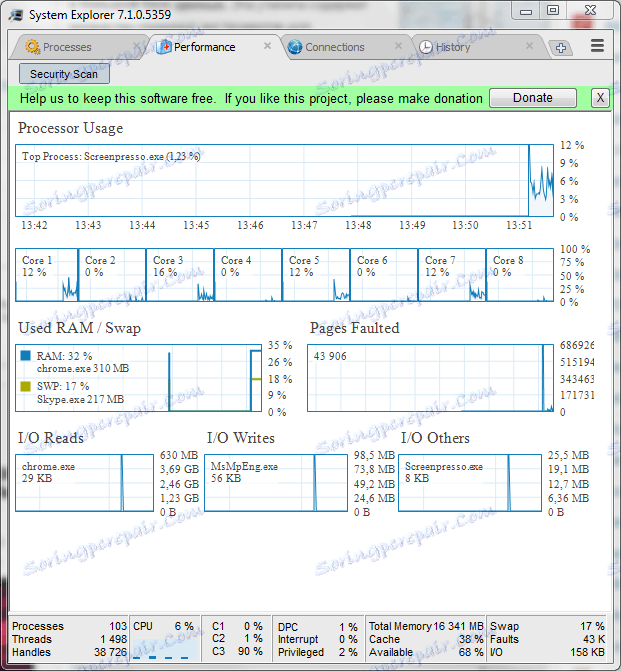Click the Donate button
This screenshot has width=621, height=671.
tap(533, 98)
